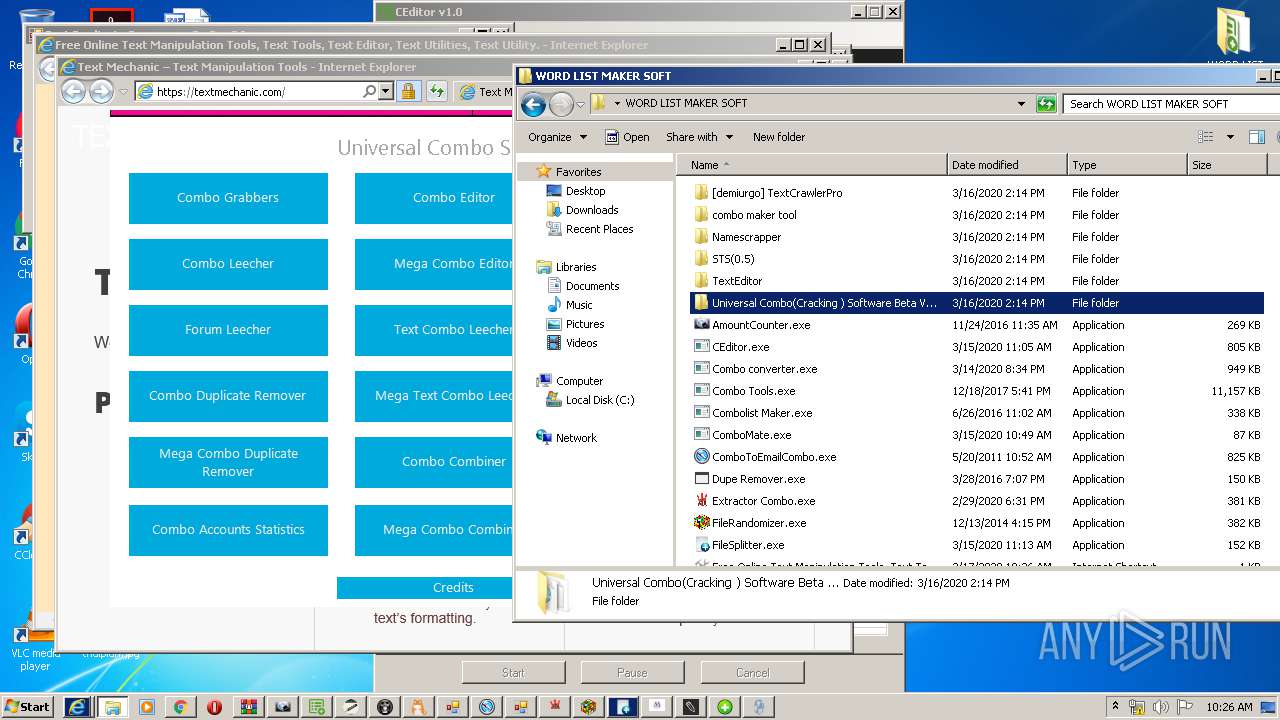Open Downloads under Favorites

[x=592, y=210]
